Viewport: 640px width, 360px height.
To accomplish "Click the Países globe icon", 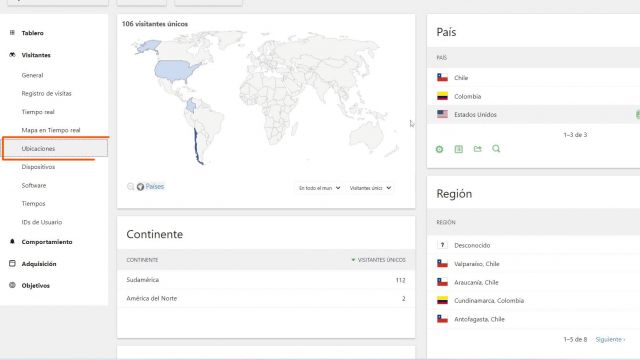I will tap(140, 187).
